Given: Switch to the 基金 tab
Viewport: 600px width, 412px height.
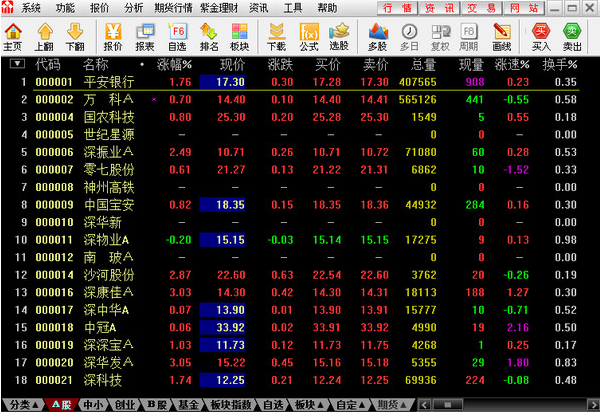Looking at the screenshot, I should [188, 405].
